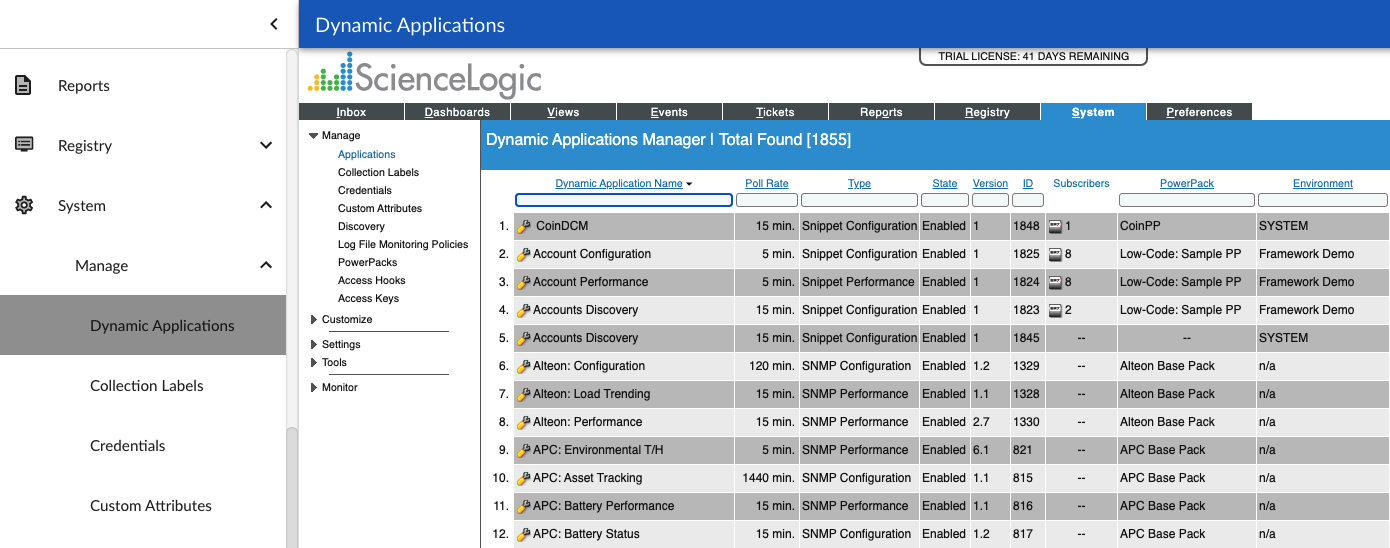The image size is (1390, 548).
Task: Click the ScienceLogic logo
Action: pos(424,76)
